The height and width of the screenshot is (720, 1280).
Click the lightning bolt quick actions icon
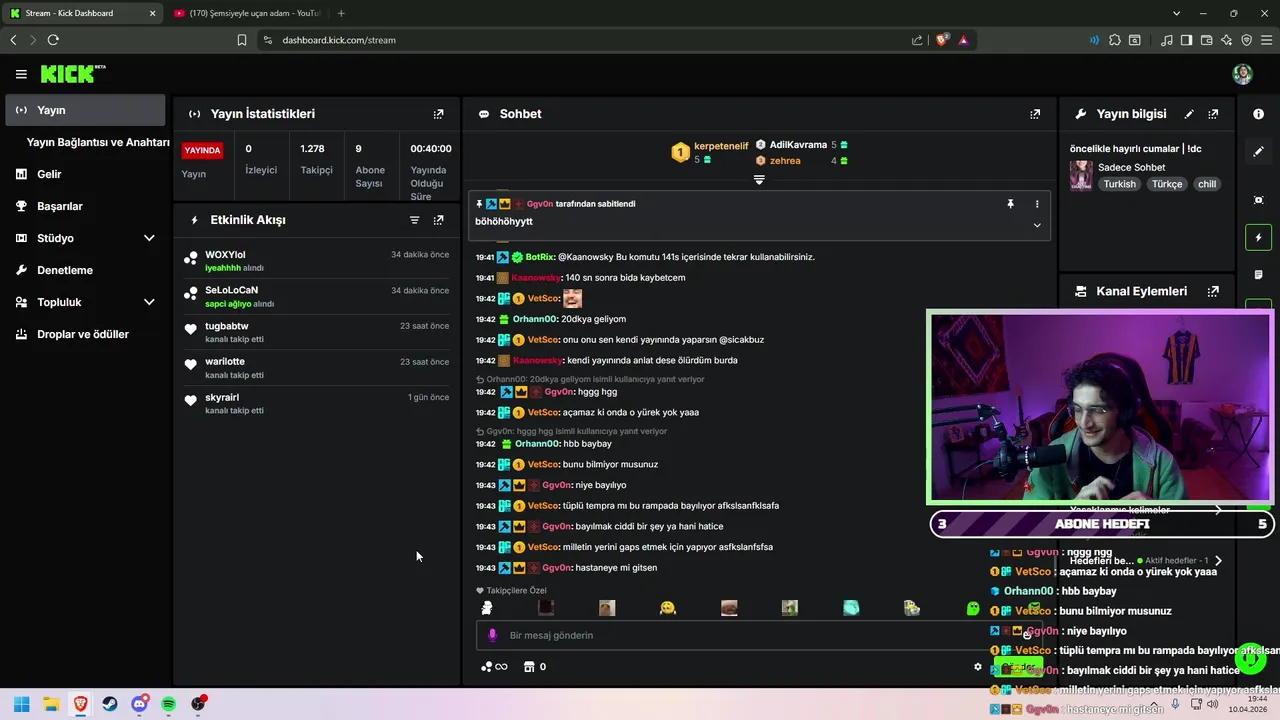(x=1258, y=238)
